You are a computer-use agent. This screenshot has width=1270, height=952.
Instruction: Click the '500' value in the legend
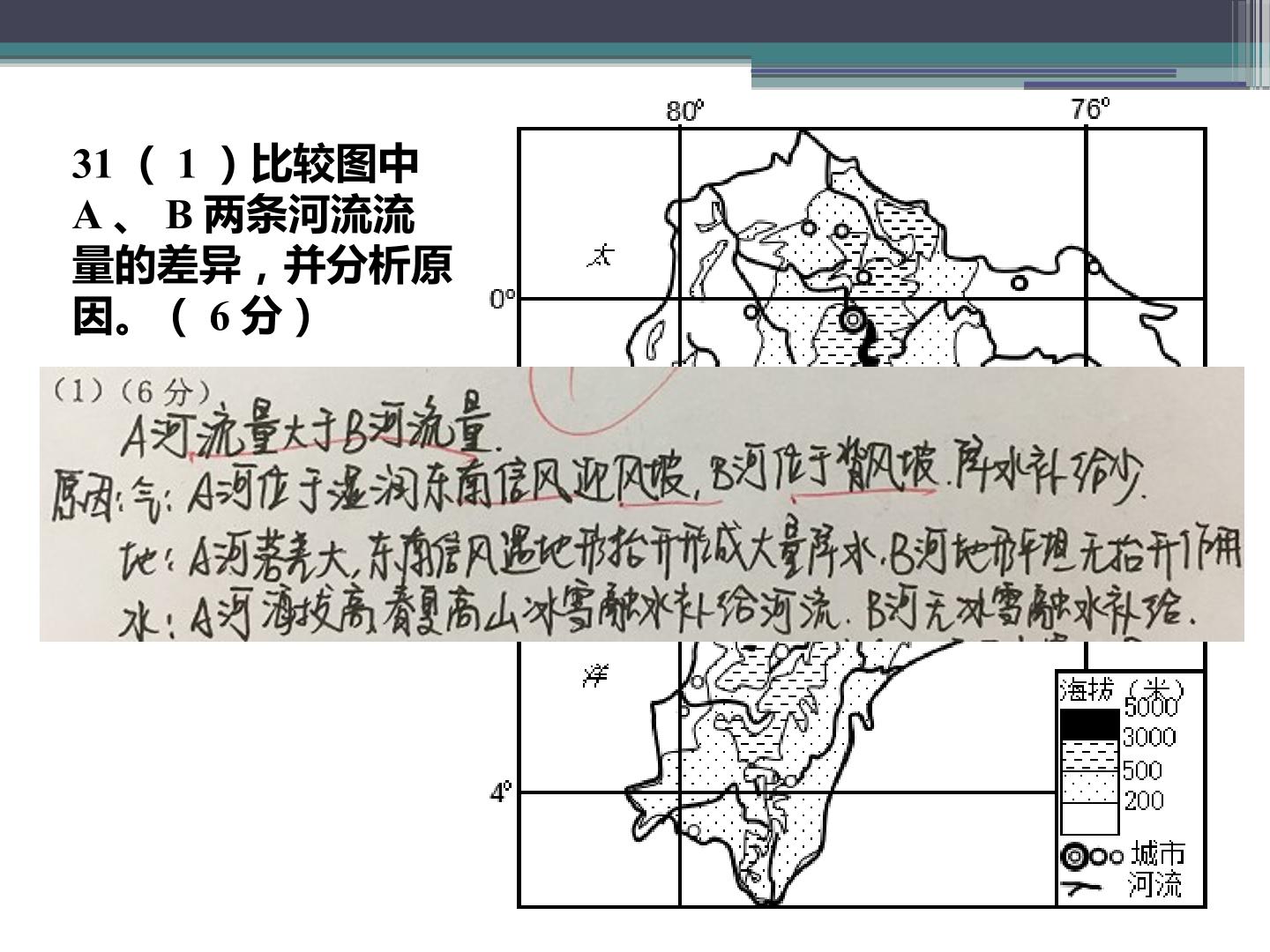pyautogui.click(x=1143, y=770)
